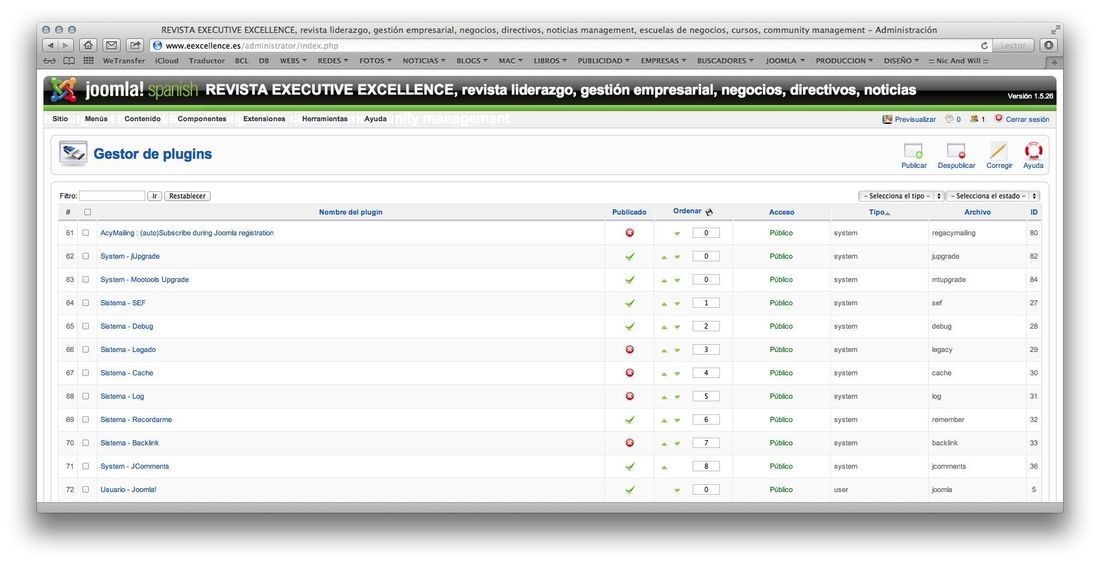The height and width of the screenshot is (564, 1100).
Task: Click the Restablecer filter button
Action: point(187,196)
